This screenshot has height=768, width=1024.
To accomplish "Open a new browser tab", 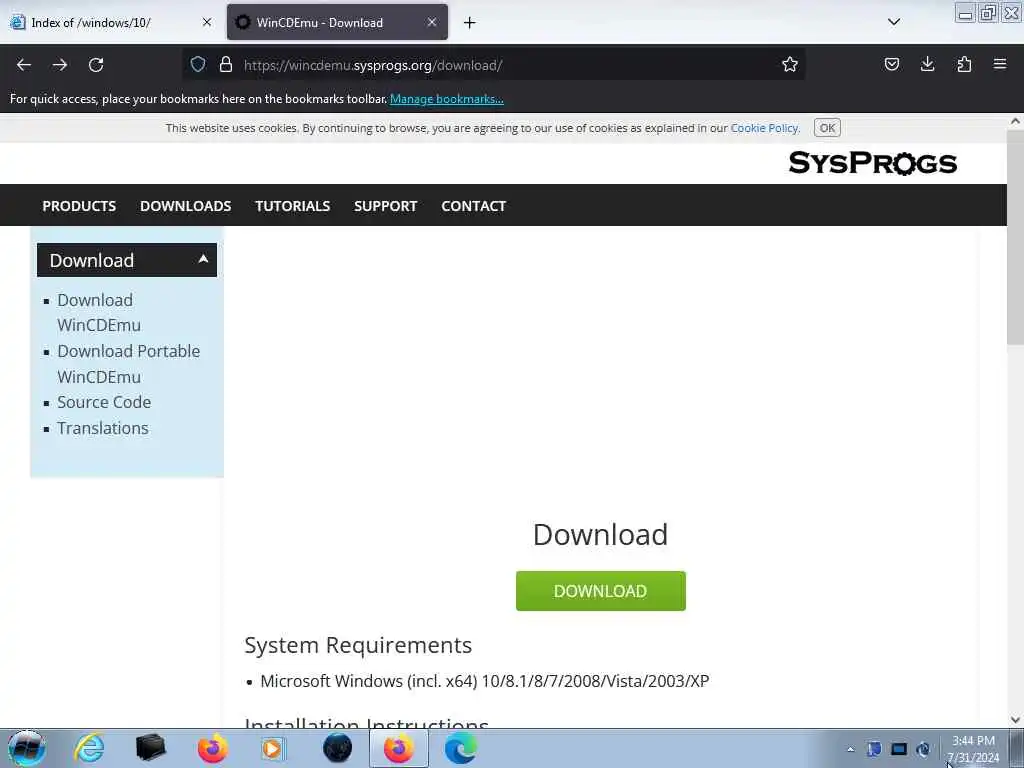I will 470,23.
